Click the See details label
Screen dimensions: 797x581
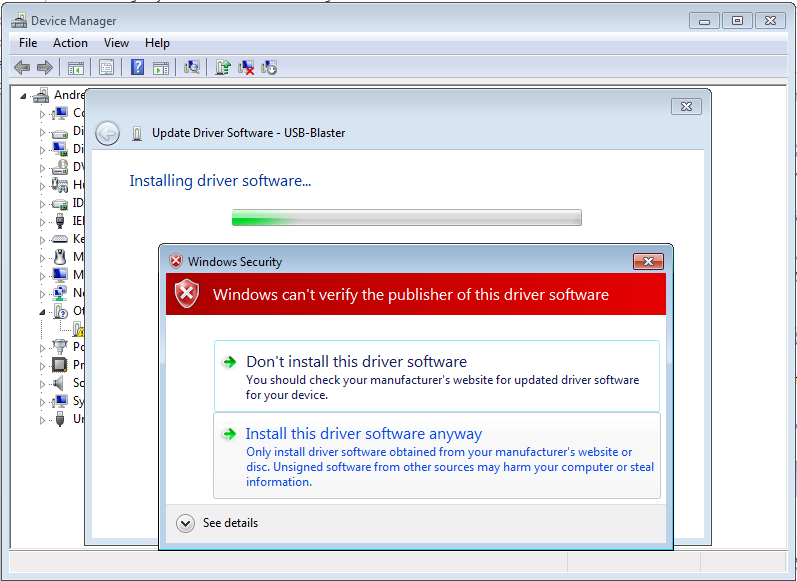pos(230,523)
